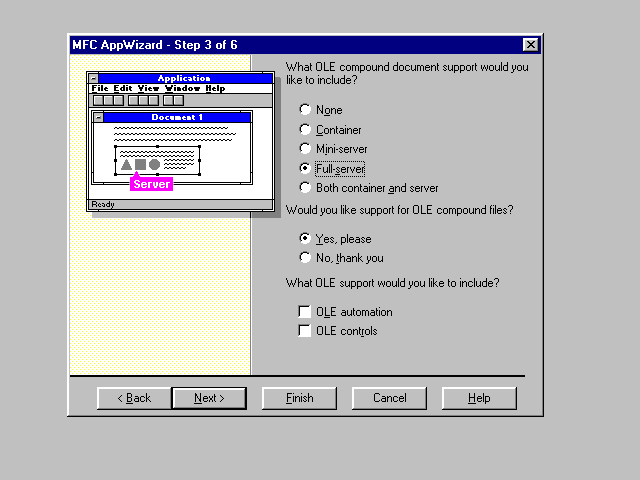Viewport: 640px width, 480px height.
Task: Choose the Container OLE option
Action: click(305, 129)
